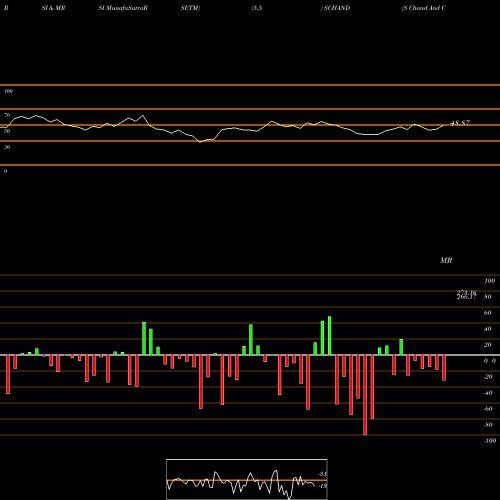Screen dimensions: 500x500
Task: Click the longest red bar reaching -100
Action: click(365, 395)
